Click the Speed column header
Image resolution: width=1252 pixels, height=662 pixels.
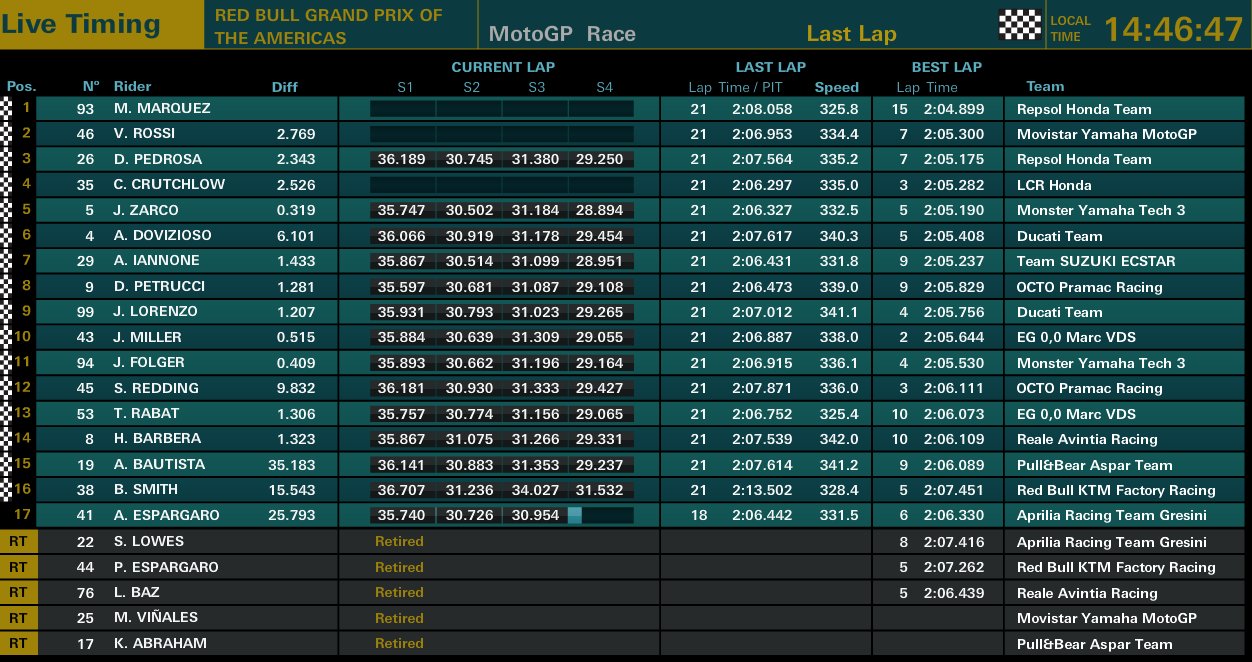(836, 87)
